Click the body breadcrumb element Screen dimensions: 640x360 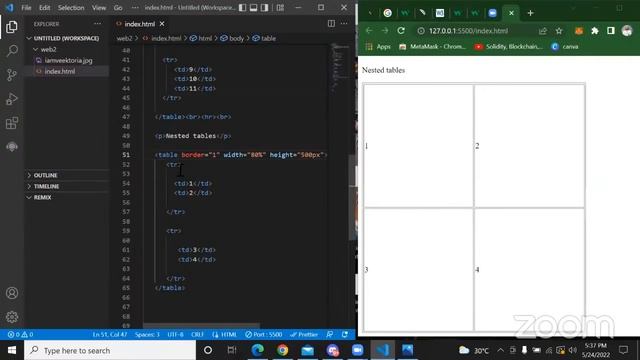pyautogui.click(x=232, y=38)
